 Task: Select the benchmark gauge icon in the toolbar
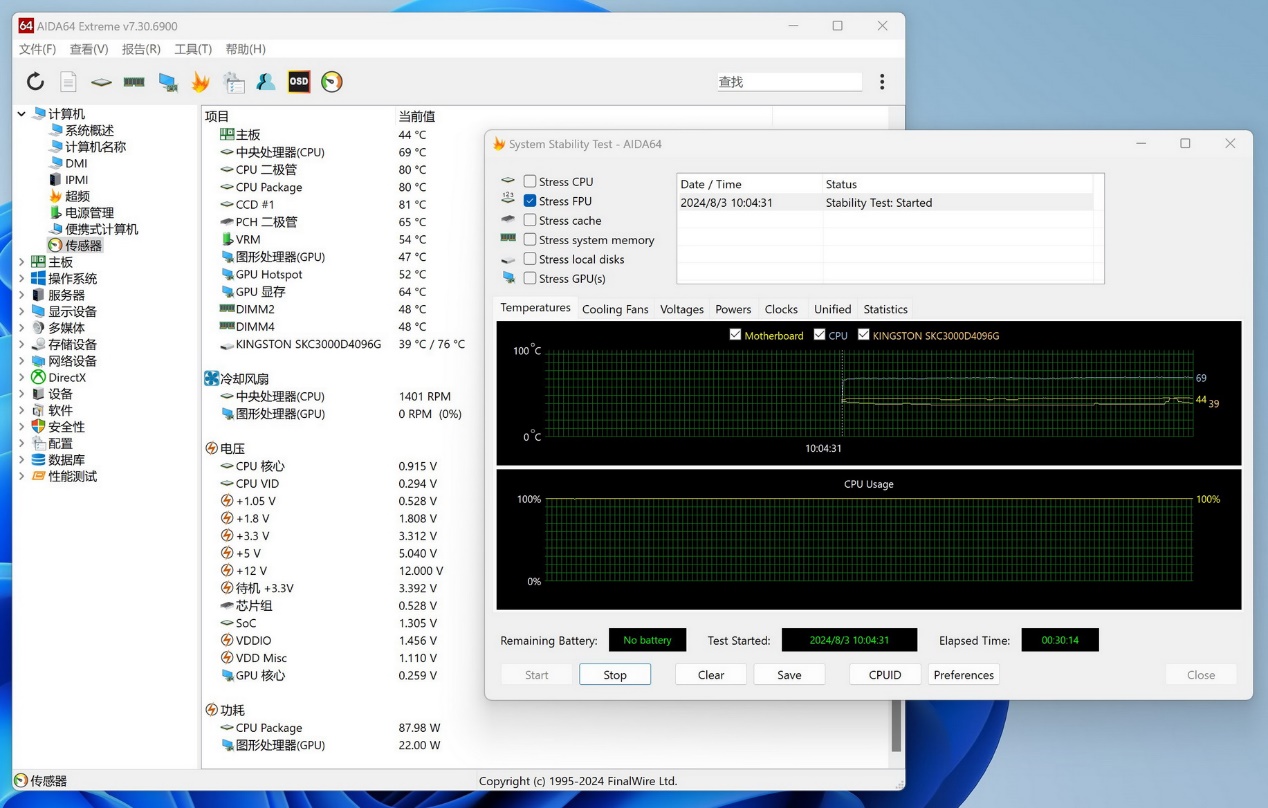click(x=330, y=81)
